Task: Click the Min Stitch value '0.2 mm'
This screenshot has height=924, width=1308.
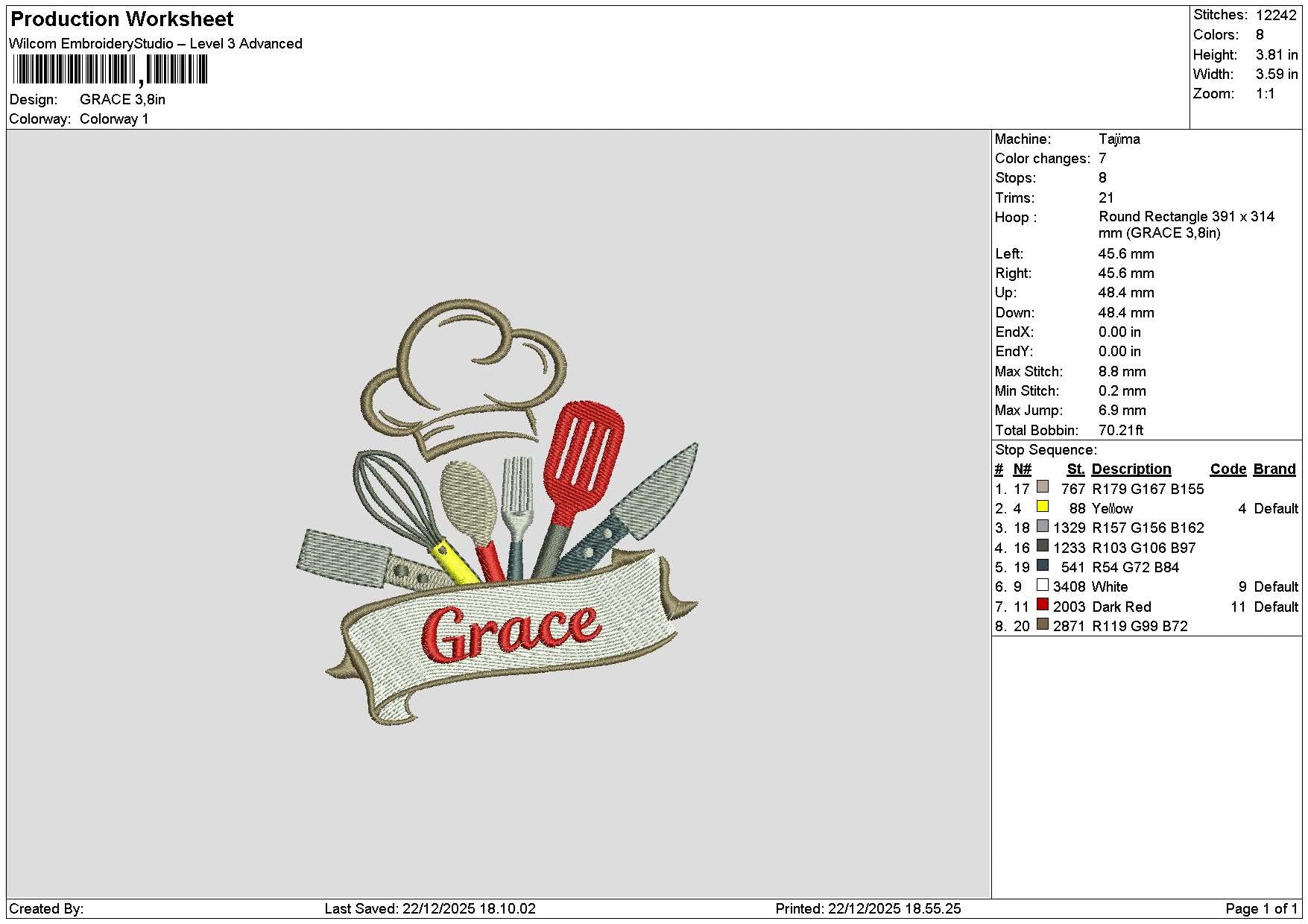Action: [x=1122, y=391]
